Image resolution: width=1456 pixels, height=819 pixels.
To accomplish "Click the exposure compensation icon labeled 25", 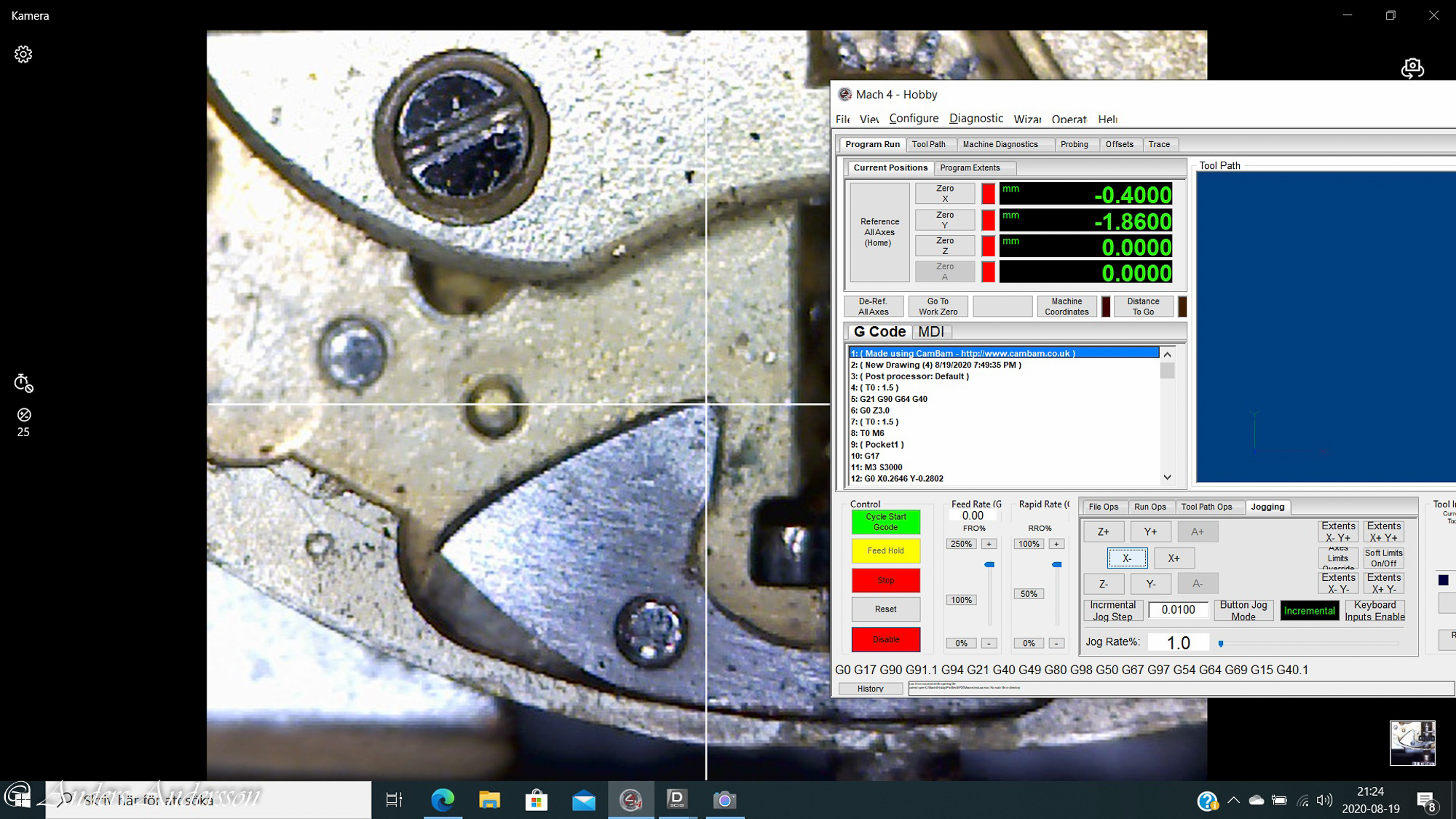I will [x=23, y=416].
